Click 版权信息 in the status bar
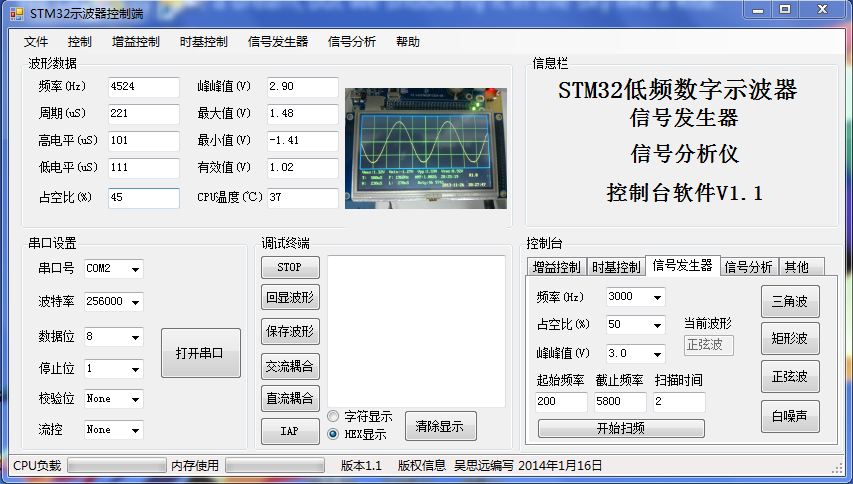853x484 pixels. pyautogui.click(x=422, y=466)
